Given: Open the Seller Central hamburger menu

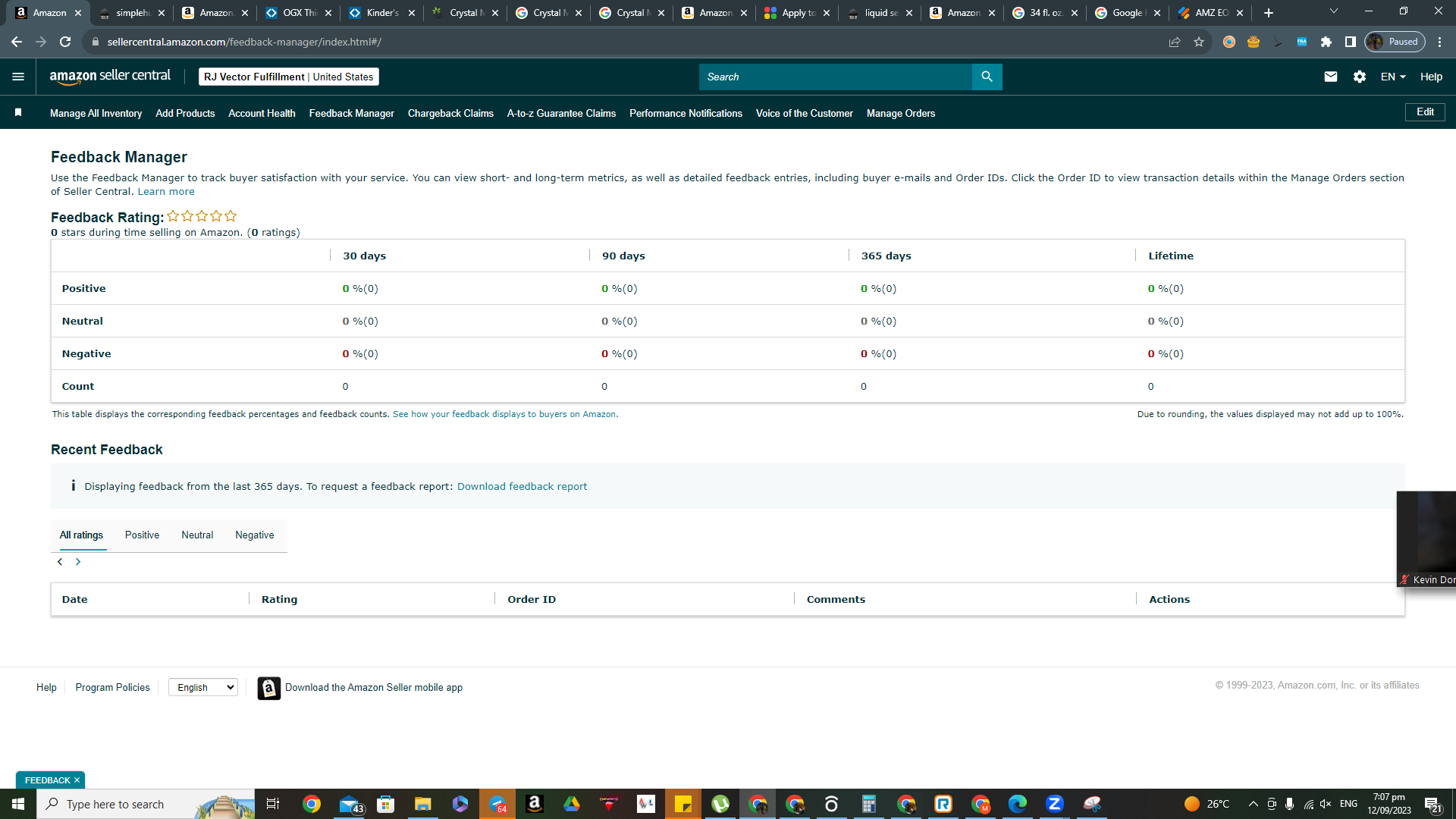Looking at the screenshot, I should [x=18, y=77].
